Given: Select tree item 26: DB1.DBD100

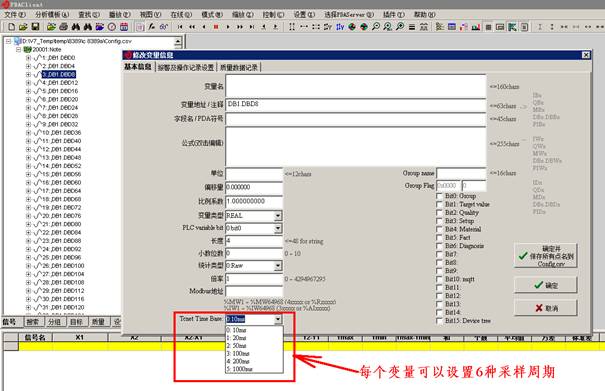Looking at the screenshot, I should pyautogui.click(x=63, y=266).
